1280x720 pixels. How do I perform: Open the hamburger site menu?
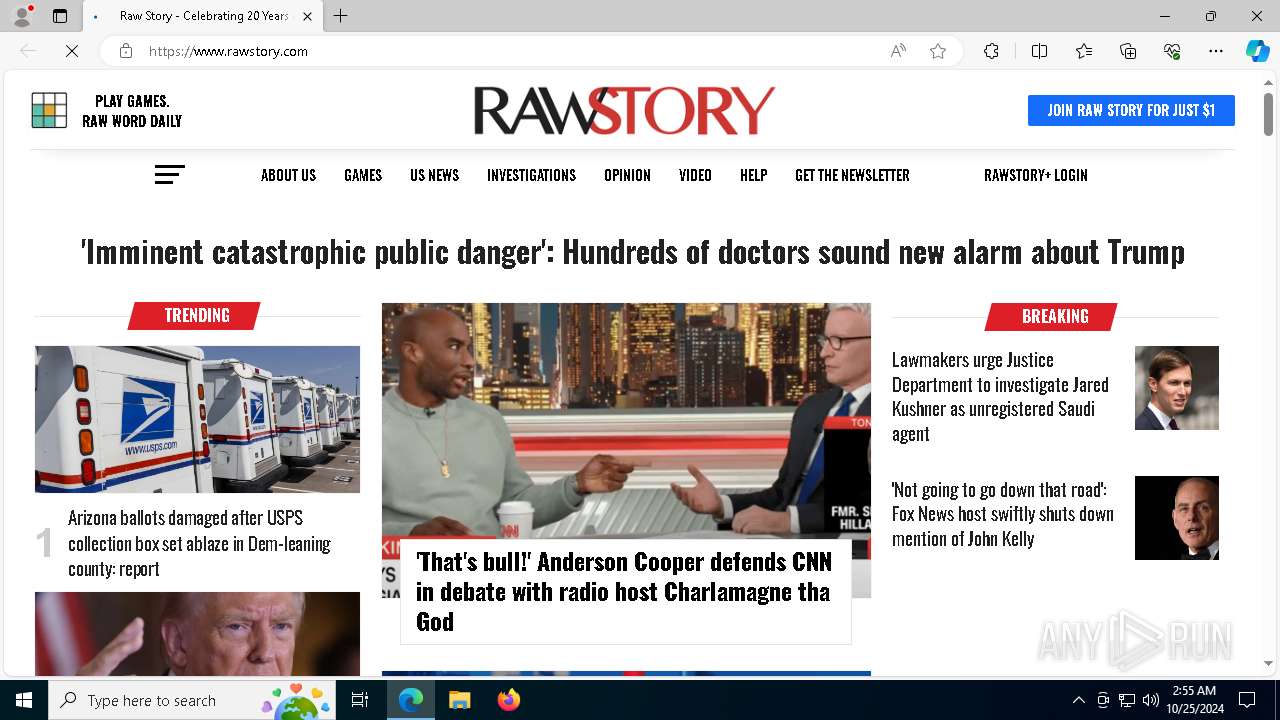pos(169,175)
